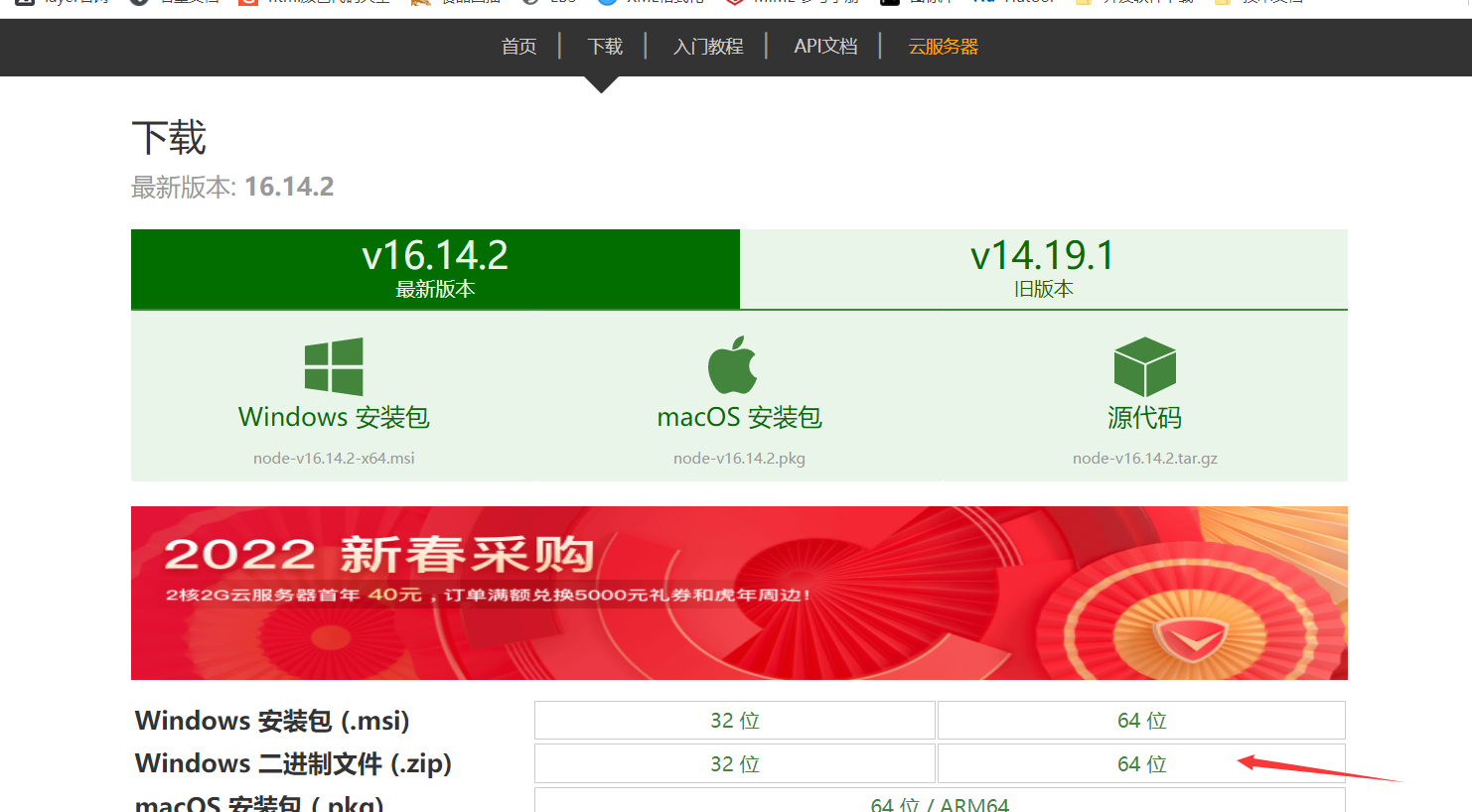Click the 64 位 / ARM64 macOS link

pyautogui.click(x=940, y=804)
